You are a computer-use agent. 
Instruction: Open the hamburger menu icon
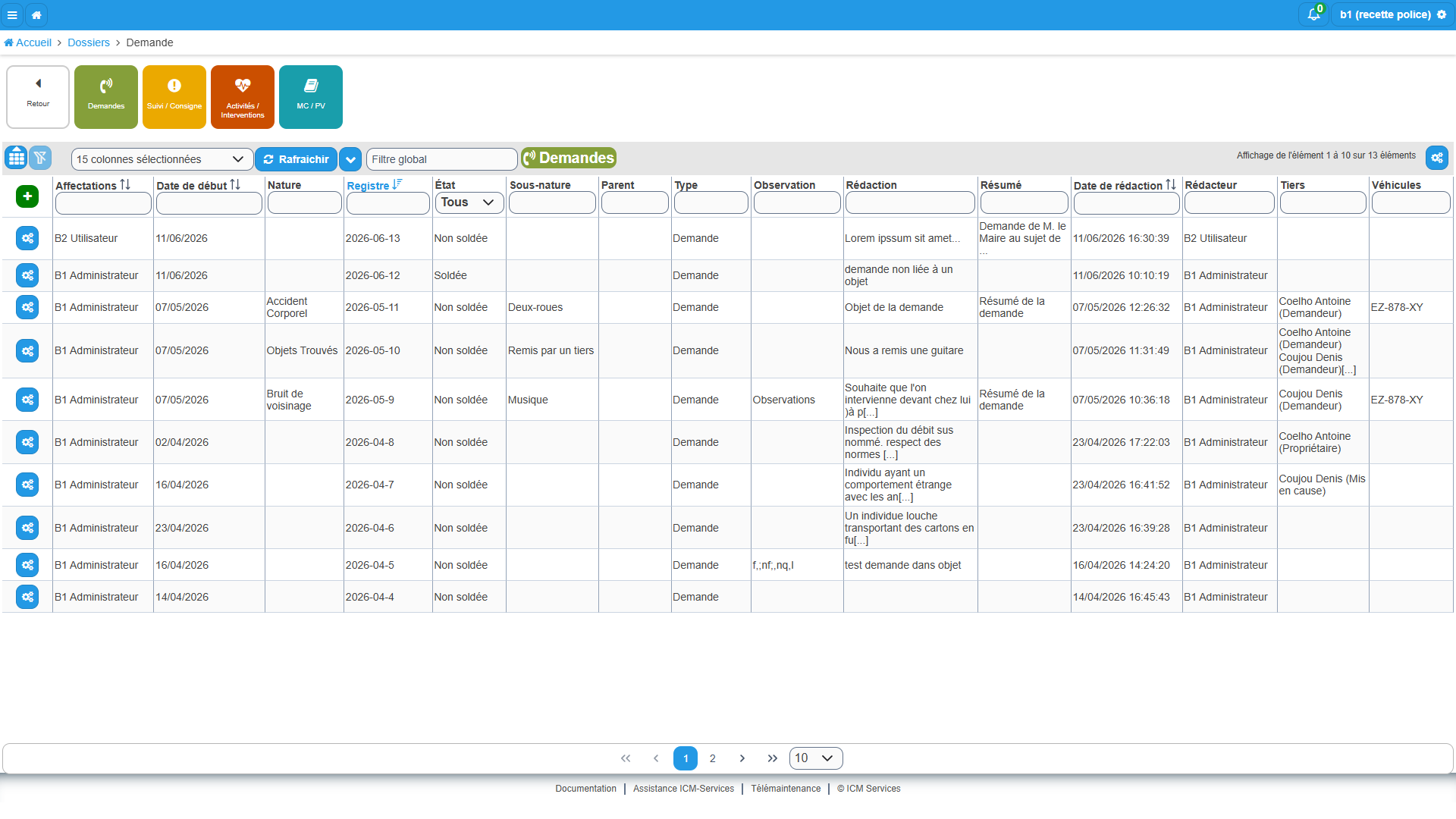pyautogui.click(x=12, y=14)
